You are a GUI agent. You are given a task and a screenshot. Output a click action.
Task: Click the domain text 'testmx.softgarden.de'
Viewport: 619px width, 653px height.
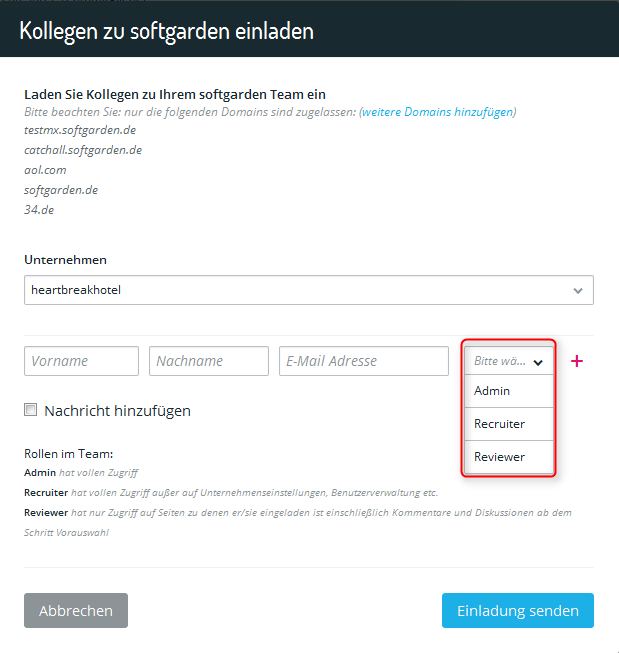click(x=80, y=130)
